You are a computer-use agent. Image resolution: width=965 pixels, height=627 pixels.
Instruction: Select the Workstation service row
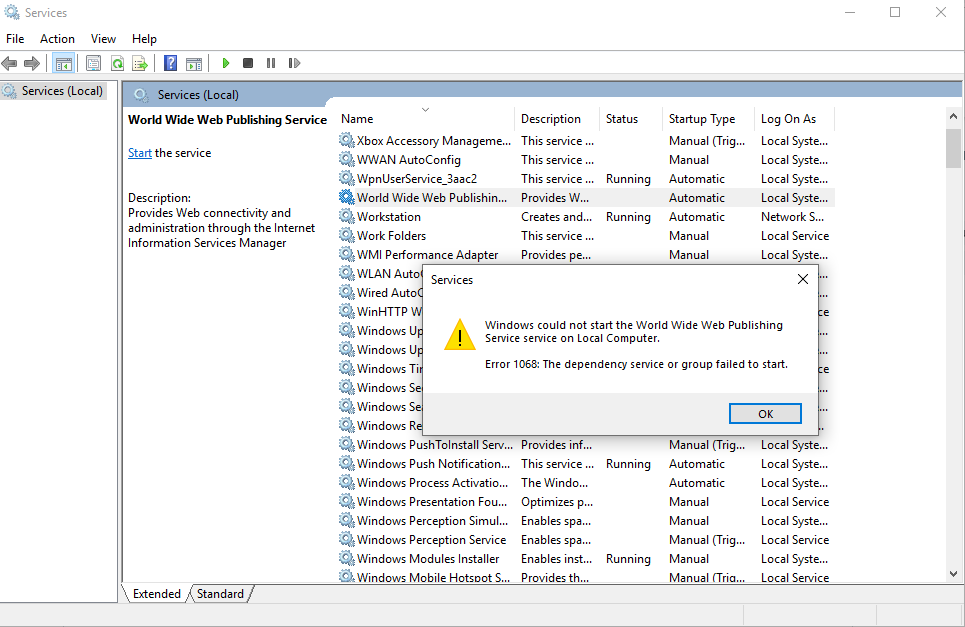[389, 217]
